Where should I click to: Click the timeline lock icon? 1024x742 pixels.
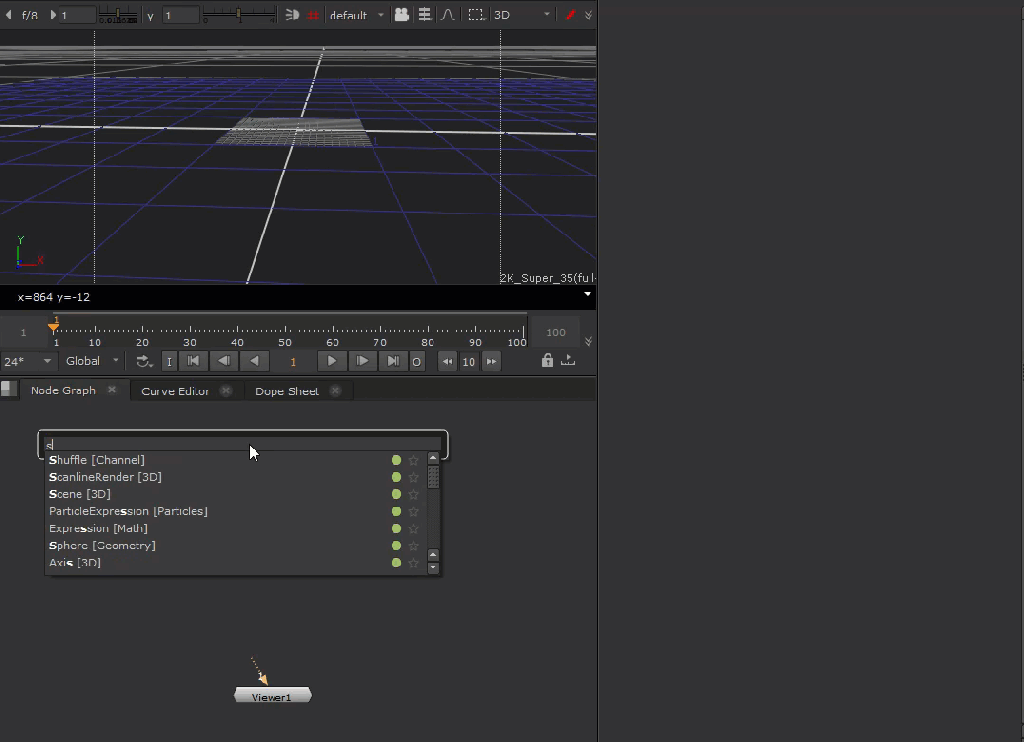(547, 361)
